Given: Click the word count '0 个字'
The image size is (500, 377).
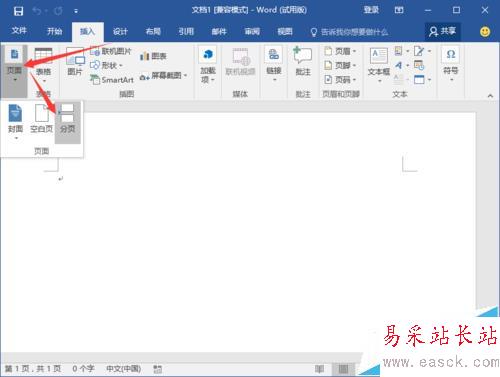Looking at the screenshot, I should (83, 368).
